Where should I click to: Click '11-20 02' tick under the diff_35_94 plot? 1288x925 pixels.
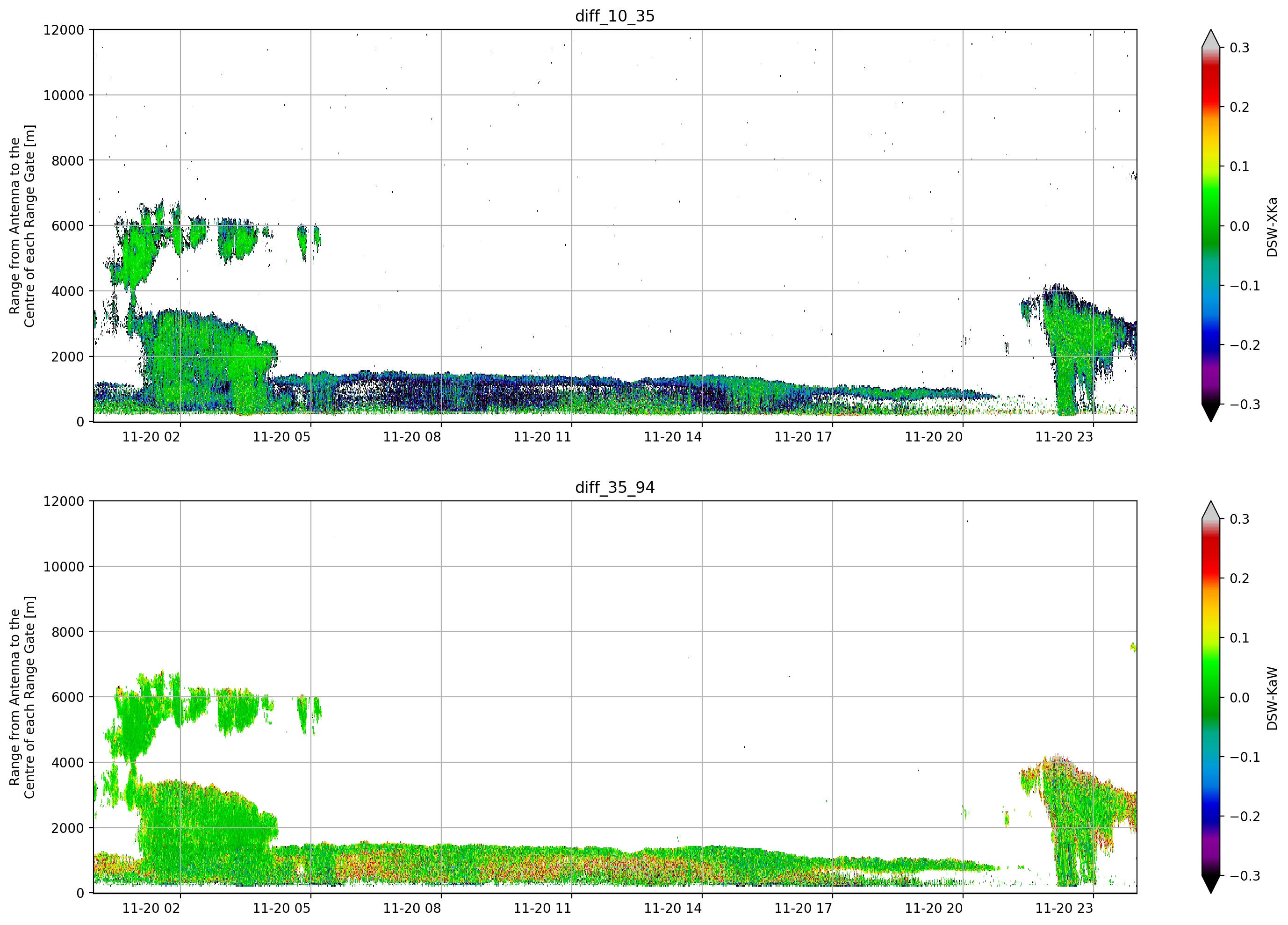[151, 909]
